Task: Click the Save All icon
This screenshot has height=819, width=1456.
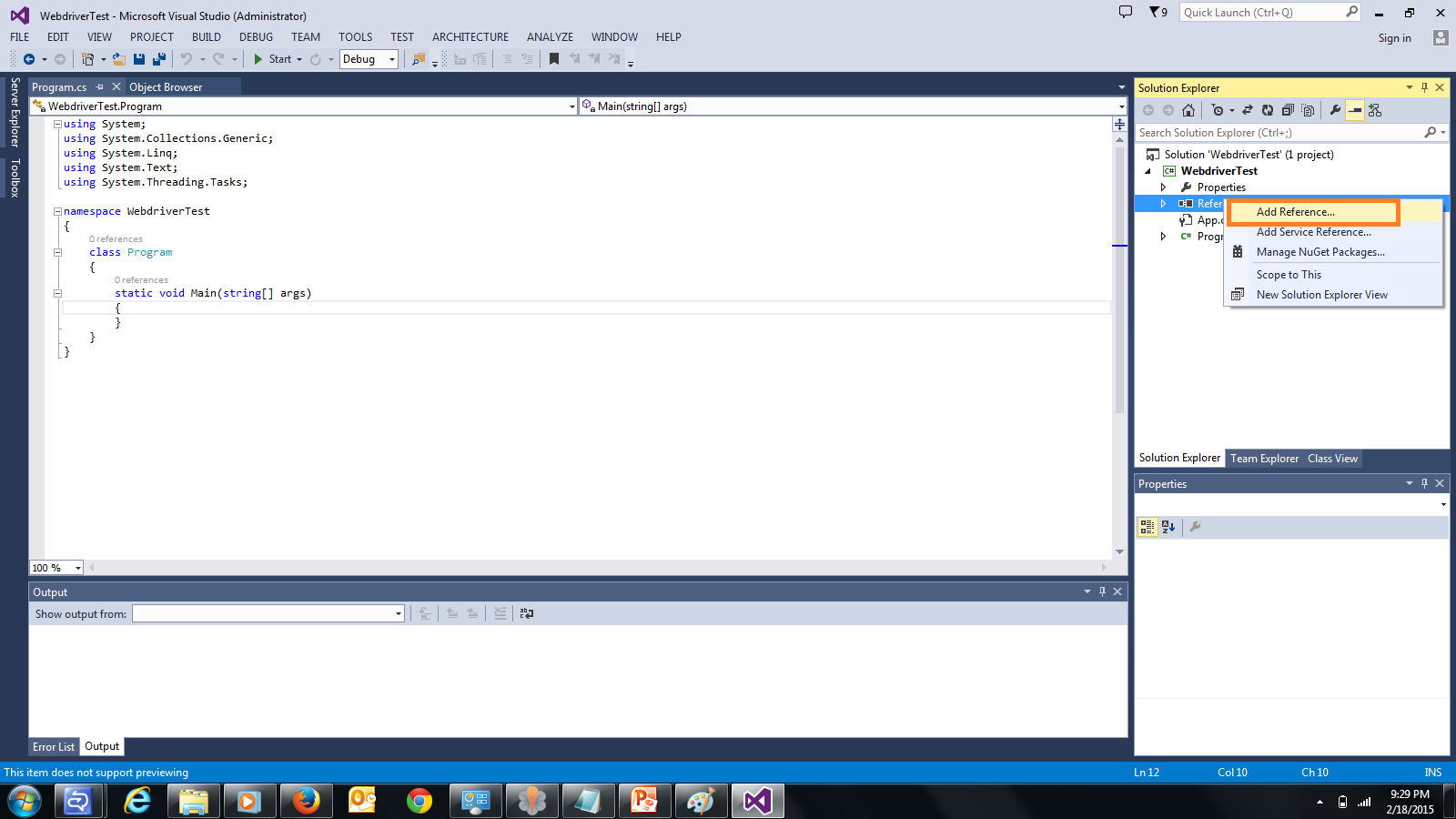Action: coord(158,58)
